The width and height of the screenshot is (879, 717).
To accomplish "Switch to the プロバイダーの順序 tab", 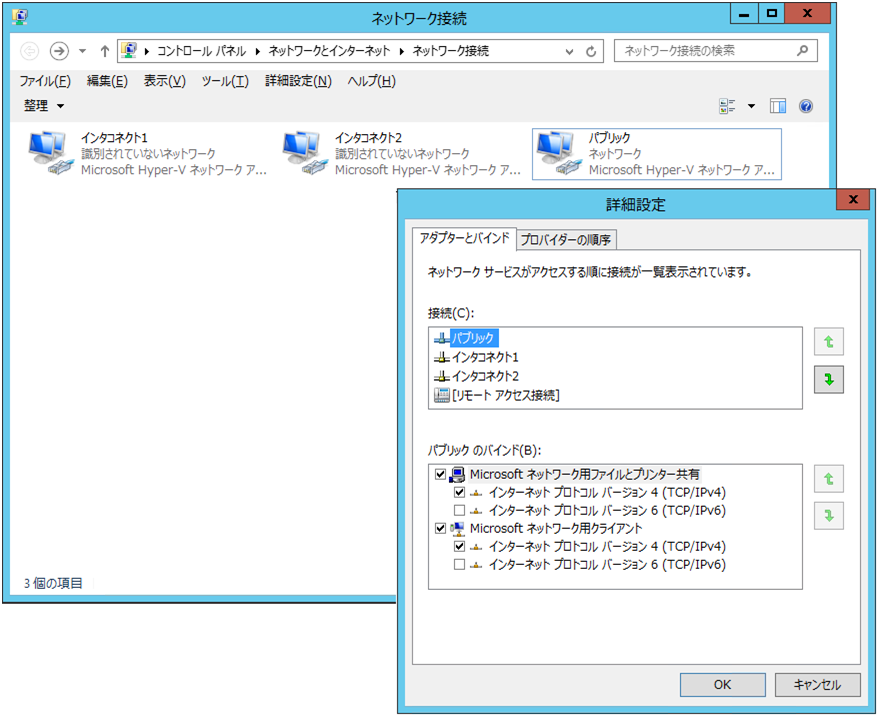I will [x=566, y=239].
